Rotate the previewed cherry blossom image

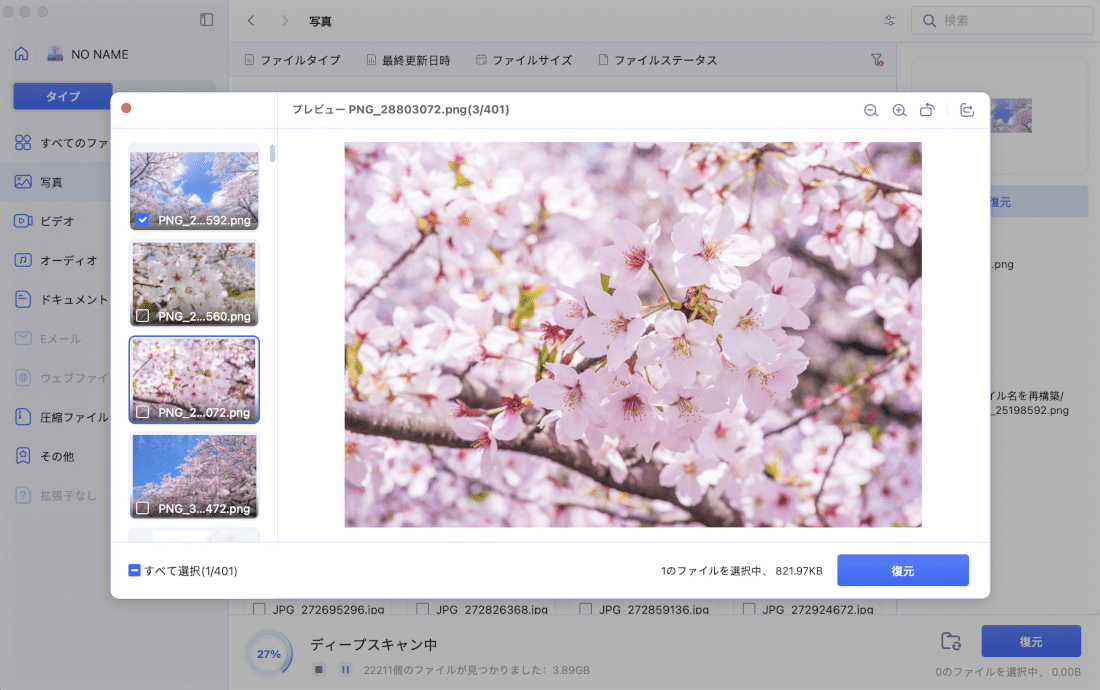coord(927,111)
